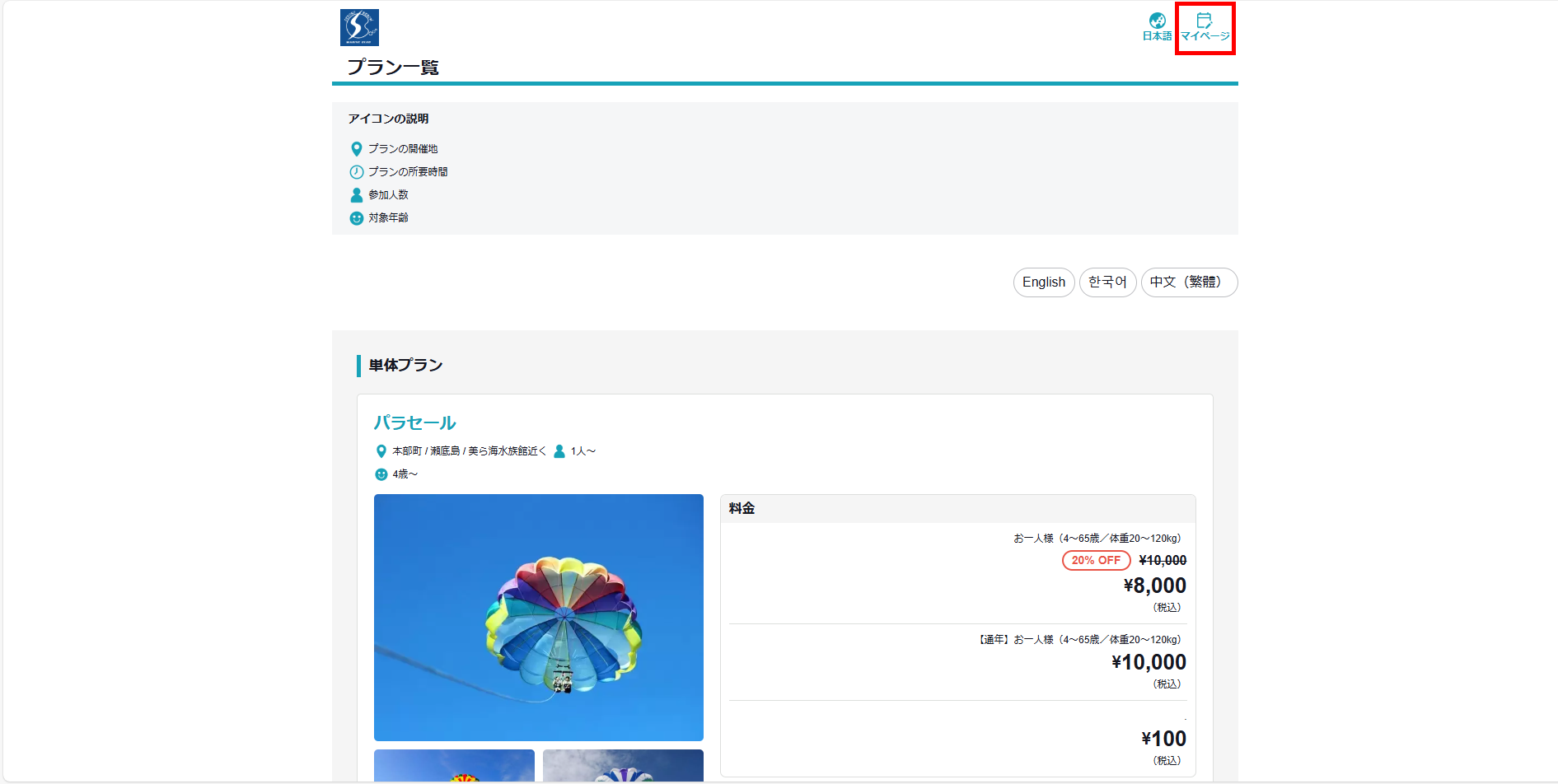This screenshot has height=784, width=1558.
Task: Click the ¥8,000 discounted price
Action: point(1154,586)
